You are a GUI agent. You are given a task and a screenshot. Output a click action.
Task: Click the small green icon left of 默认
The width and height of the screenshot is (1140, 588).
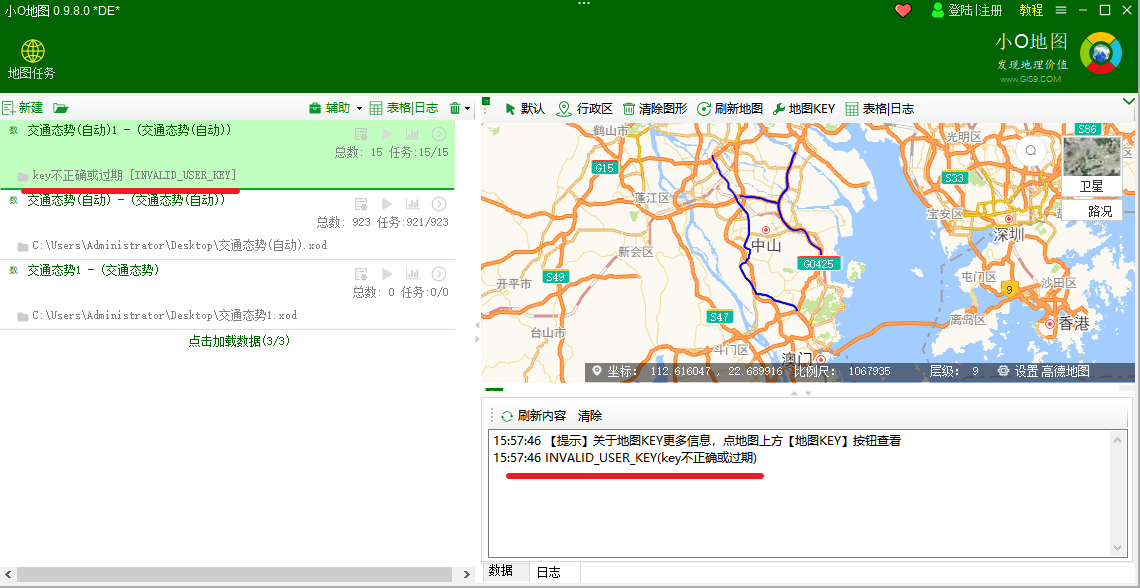pos(486,102)
